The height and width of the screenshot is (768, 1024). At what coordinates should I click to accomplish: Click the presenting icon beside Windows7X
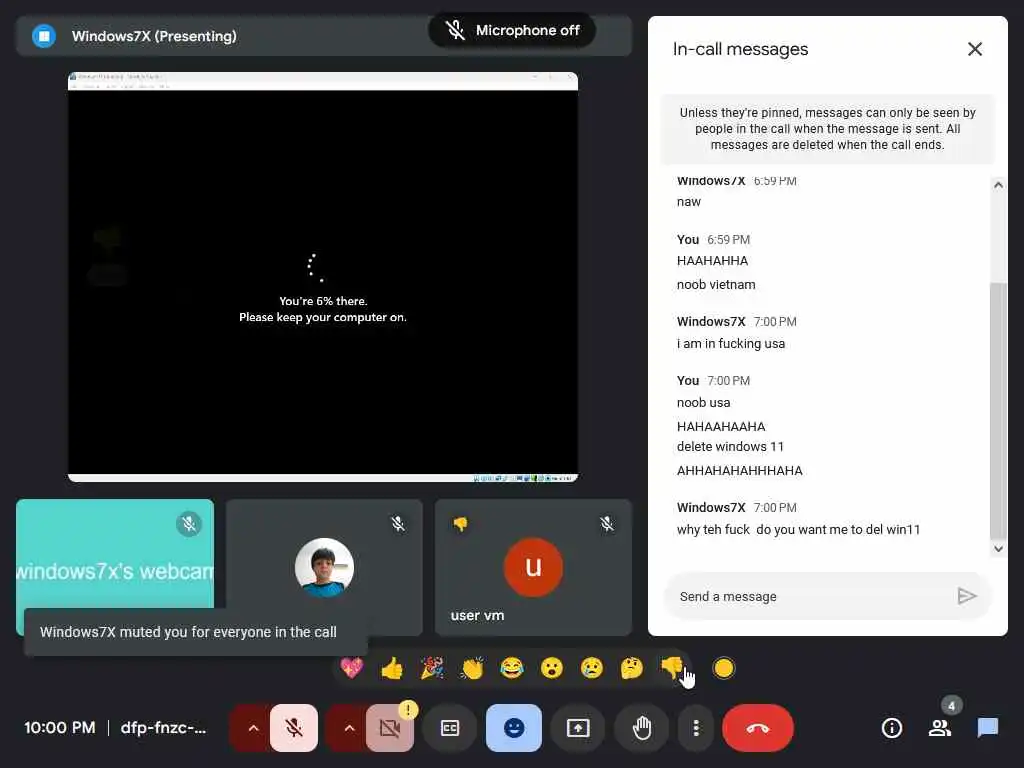pyautogui.click(x=44, y=36)
